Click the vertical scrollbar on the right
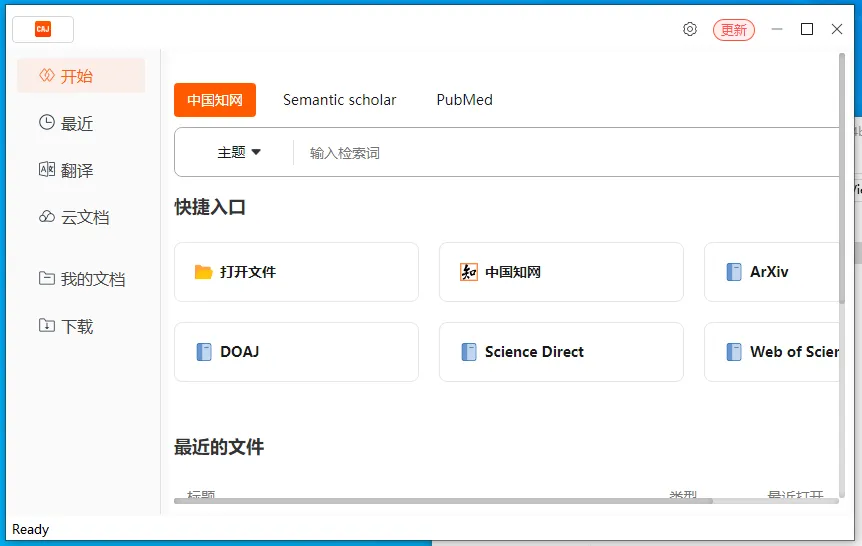The image size is (862, 546). 842,178
